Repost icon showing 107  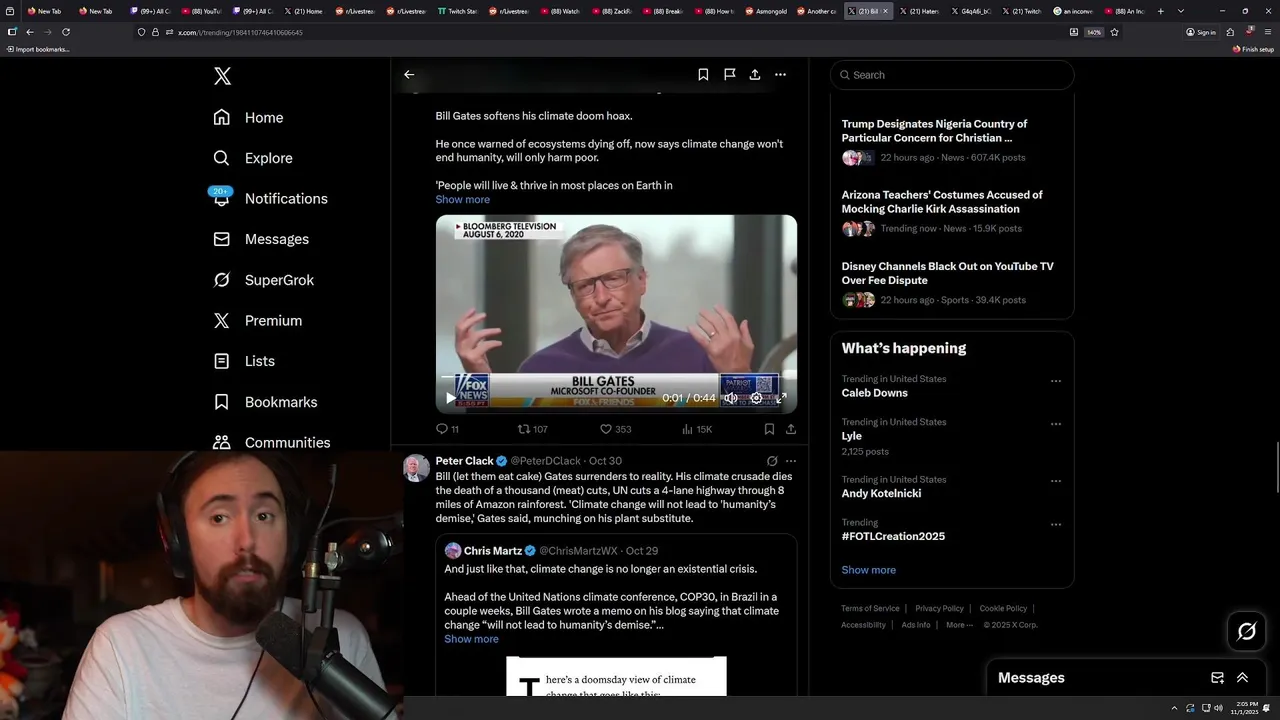tap(532, 429)
